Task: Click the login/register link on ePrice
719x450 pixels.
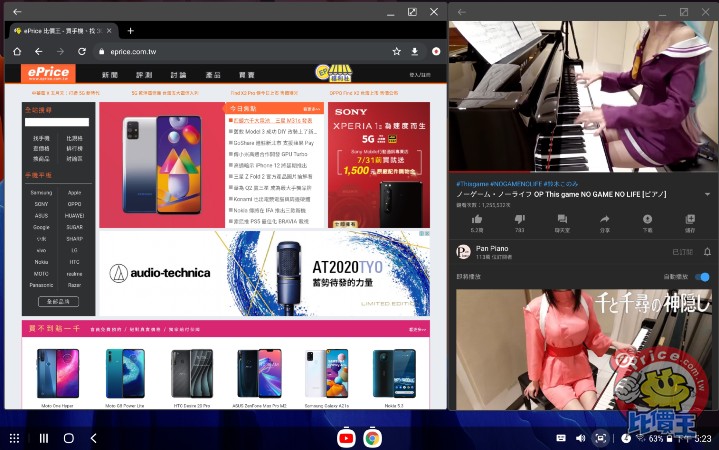Action: click(420, 75)
